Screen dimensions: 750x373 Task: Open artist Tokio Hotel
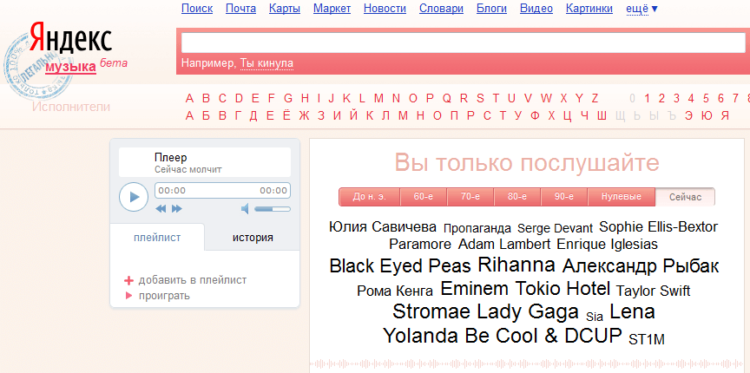(562, 289)
